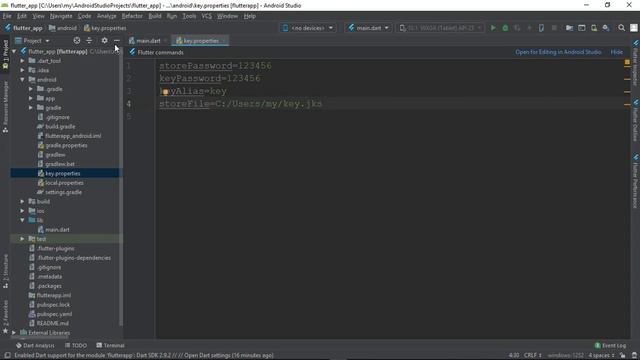Click the storeFile line in editor
The image size is (640, 360).
pos(240,104)
